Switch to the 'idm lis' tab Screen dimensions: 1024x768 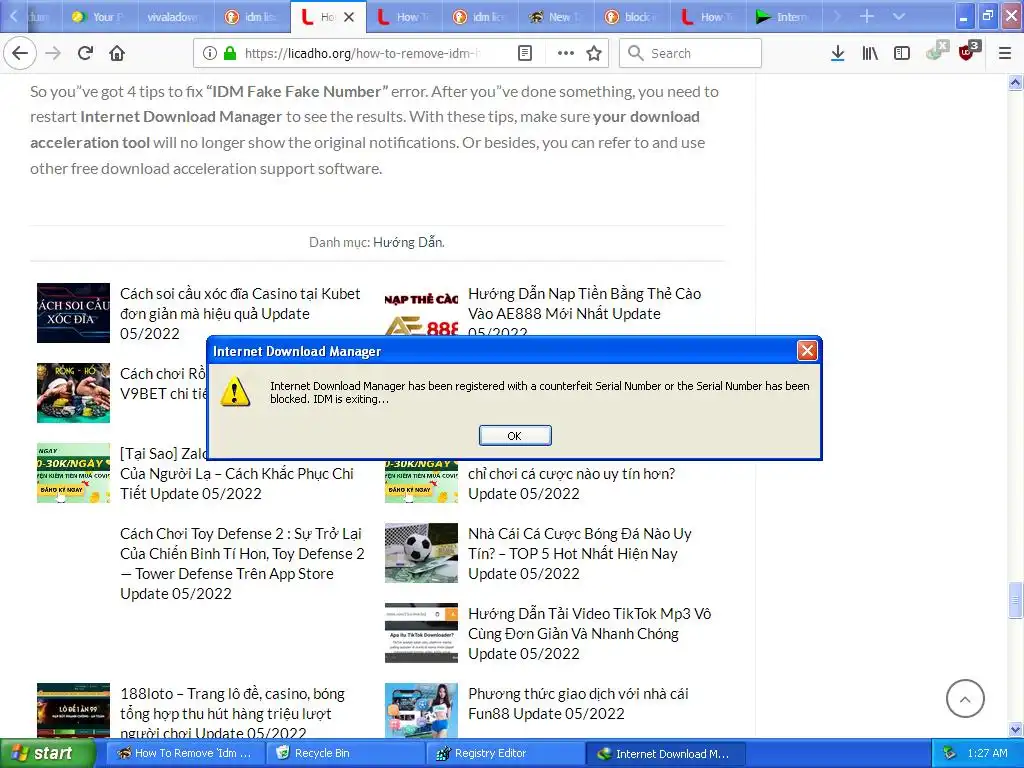[251, 17]
